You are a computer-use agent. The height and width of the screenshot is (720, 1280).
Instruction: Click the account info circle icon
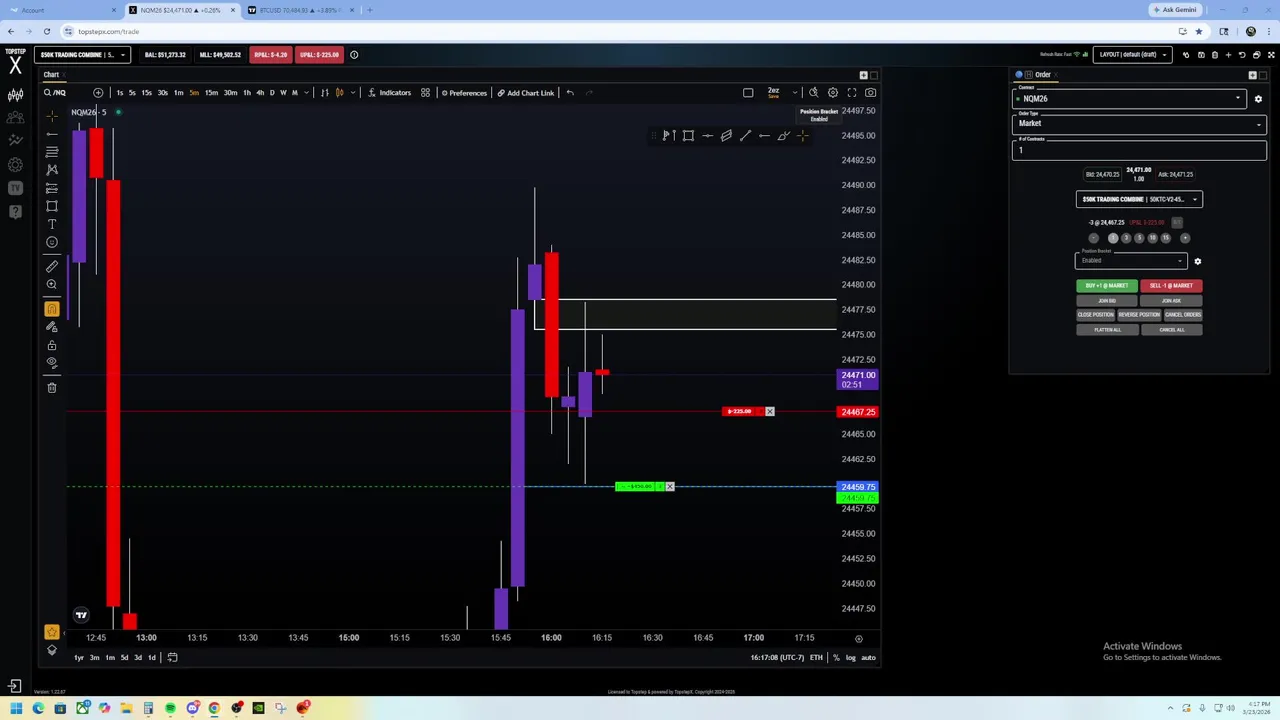(354, 55)
